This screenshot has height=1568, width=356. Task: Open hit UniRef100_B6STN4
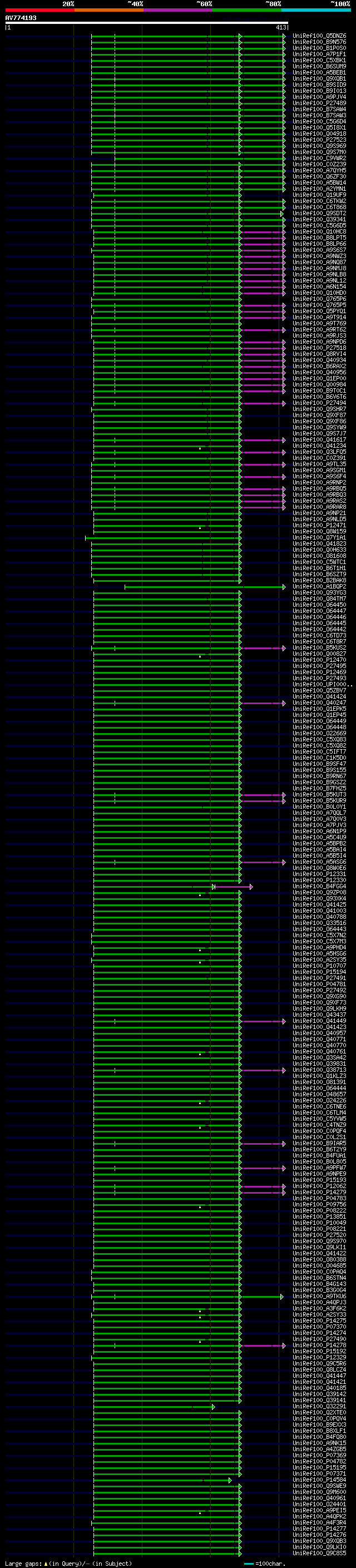319,1278
